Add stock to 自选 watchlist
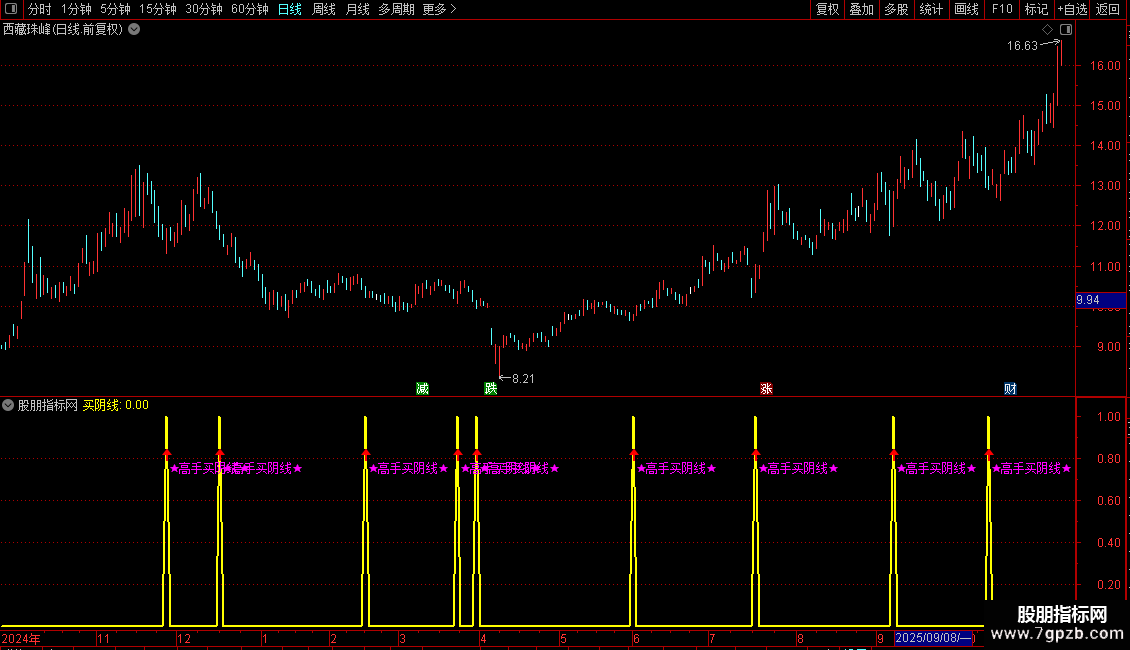The height and width of the screenshot is (650, 1130). (x=1072, y=9)
